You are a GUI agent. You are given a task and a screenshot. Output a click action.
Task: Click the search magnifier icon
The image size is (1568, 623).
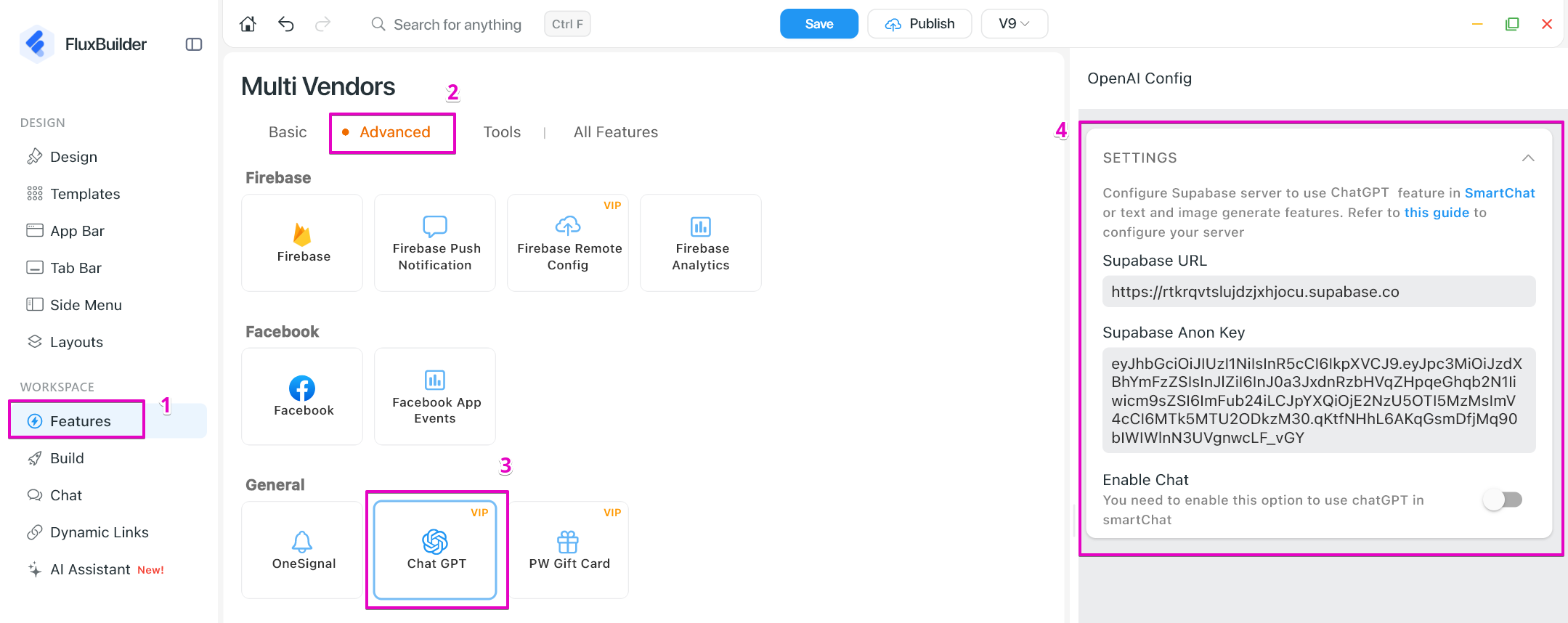378,24
